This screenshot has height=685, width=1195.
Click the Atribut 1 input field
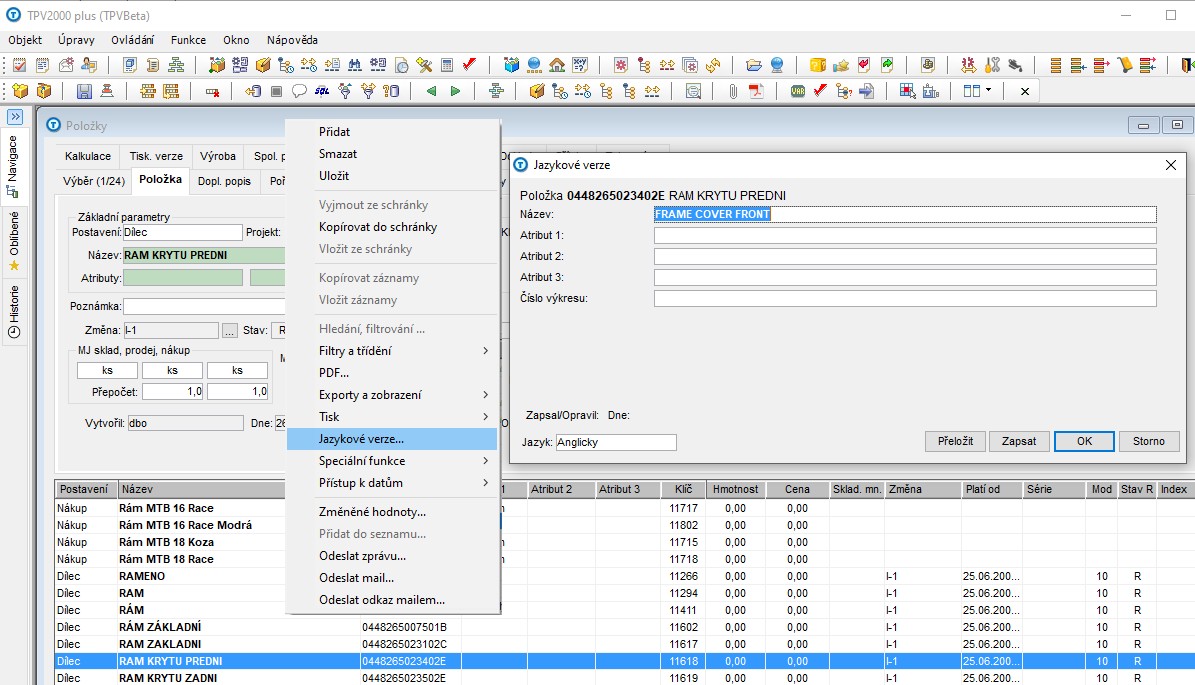click(x=905, y=235)
